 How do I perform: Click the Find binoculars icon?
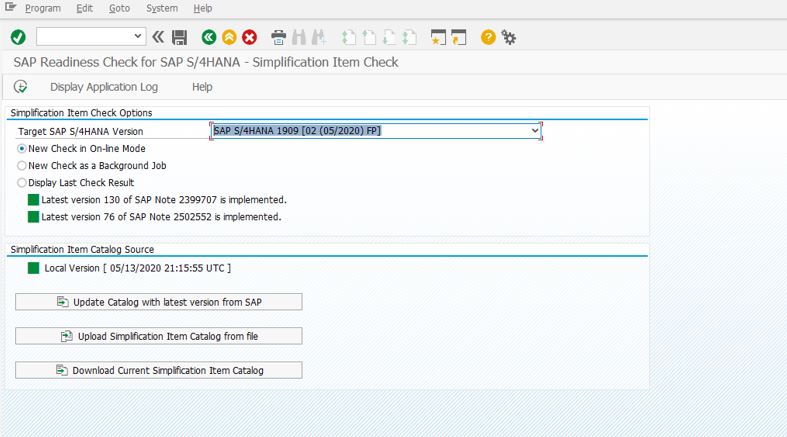click(299, 37)
